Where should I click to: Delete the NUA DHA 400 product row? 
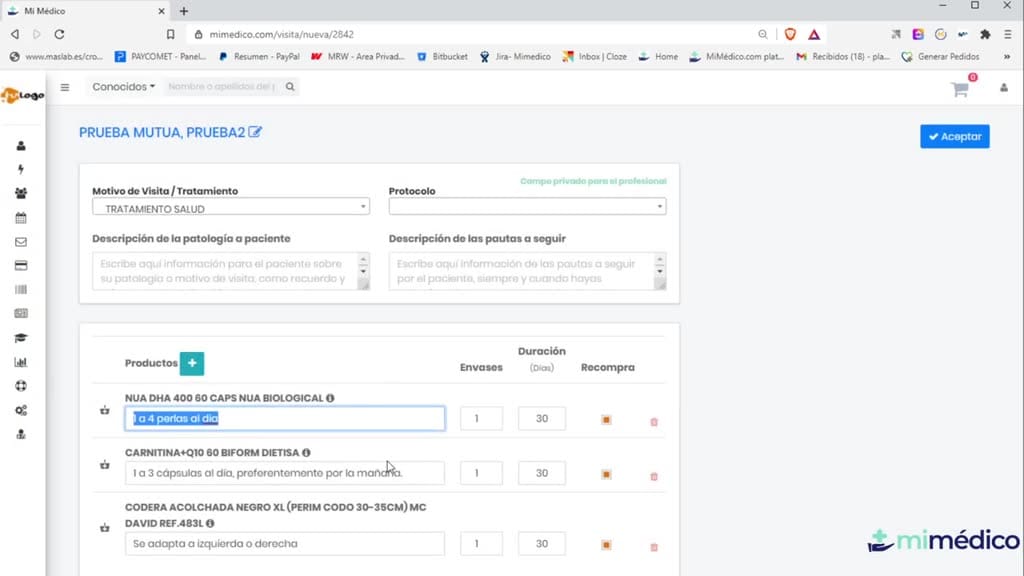click(654, 422)
